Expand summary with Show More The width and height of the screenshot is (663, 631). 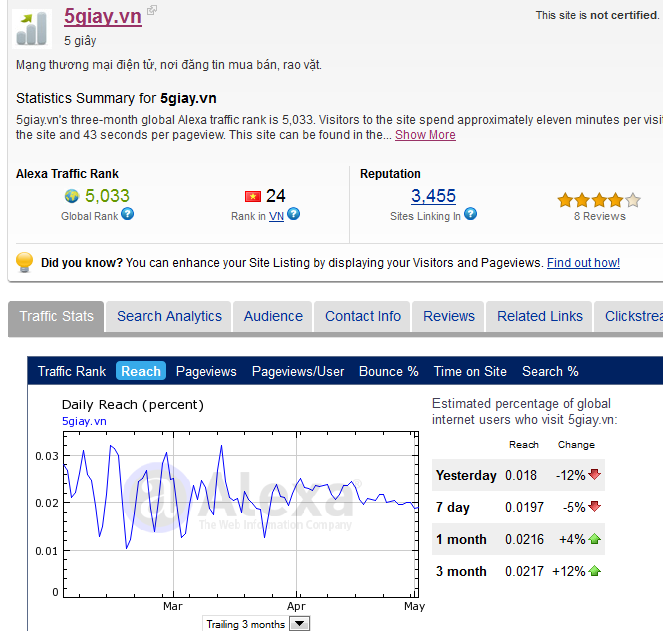point(425,135)
